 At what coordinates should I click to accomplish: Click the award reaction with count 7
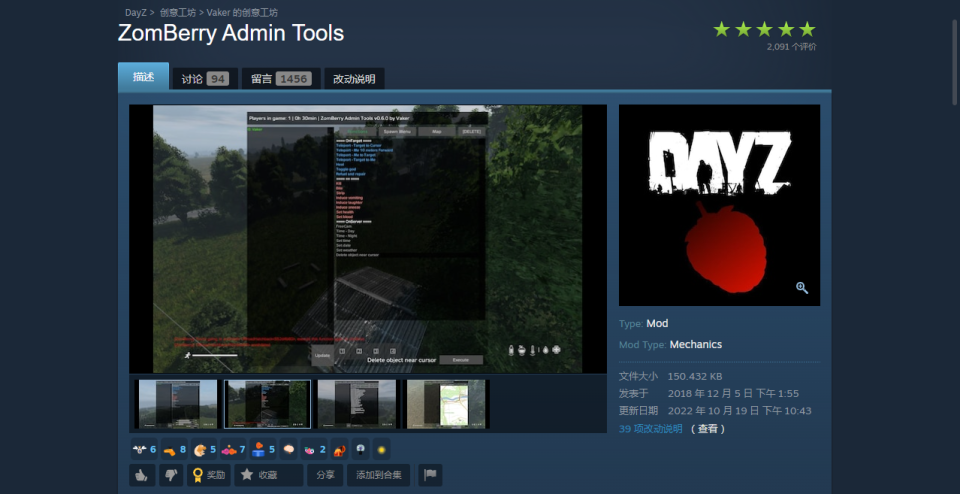(232, 450)
